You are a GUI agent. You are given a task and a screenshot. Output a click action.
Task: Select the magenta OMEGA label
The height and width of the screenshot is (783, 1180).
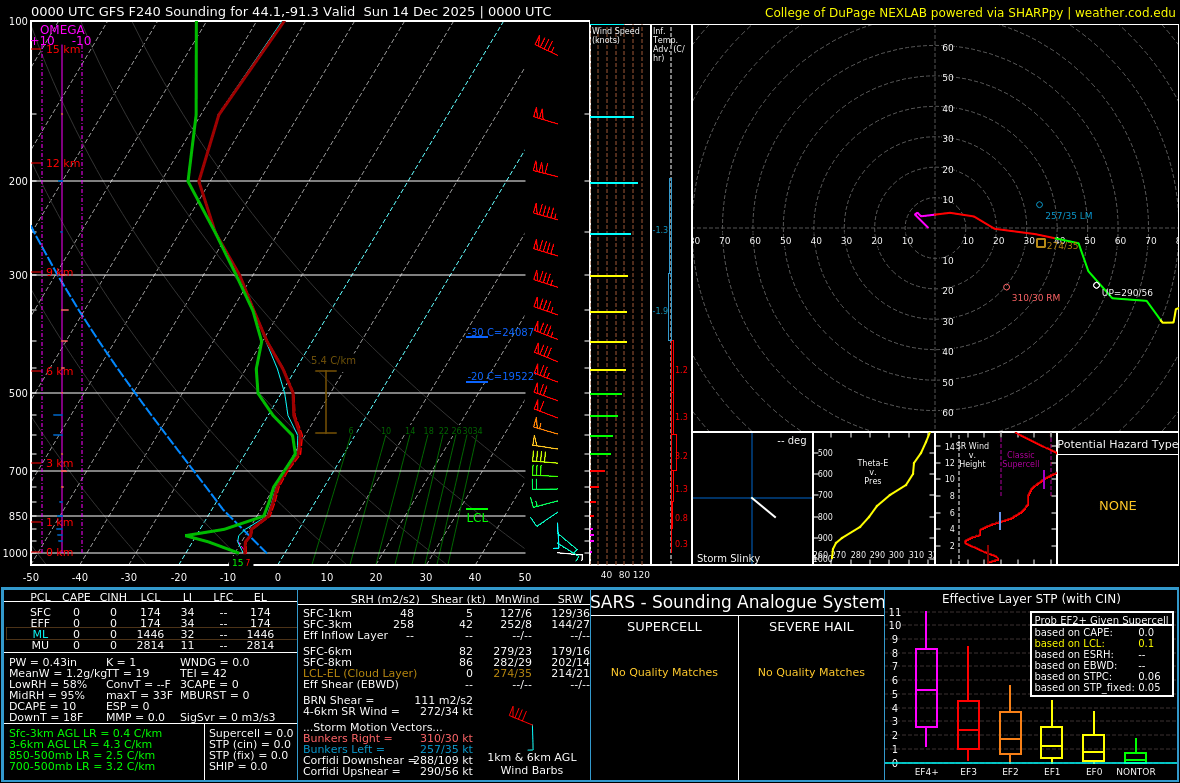62,29
